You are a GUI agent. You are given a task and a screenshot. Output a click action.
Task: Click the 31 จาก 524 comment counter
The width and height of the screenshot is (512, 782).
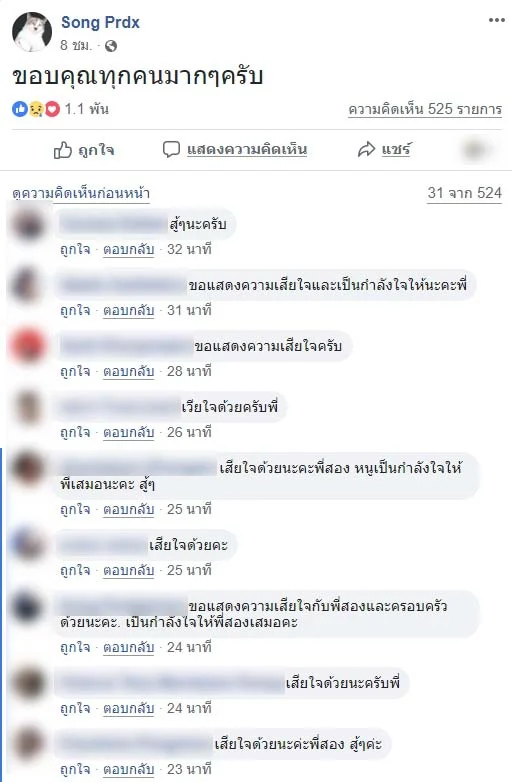[x=465, y=193]
